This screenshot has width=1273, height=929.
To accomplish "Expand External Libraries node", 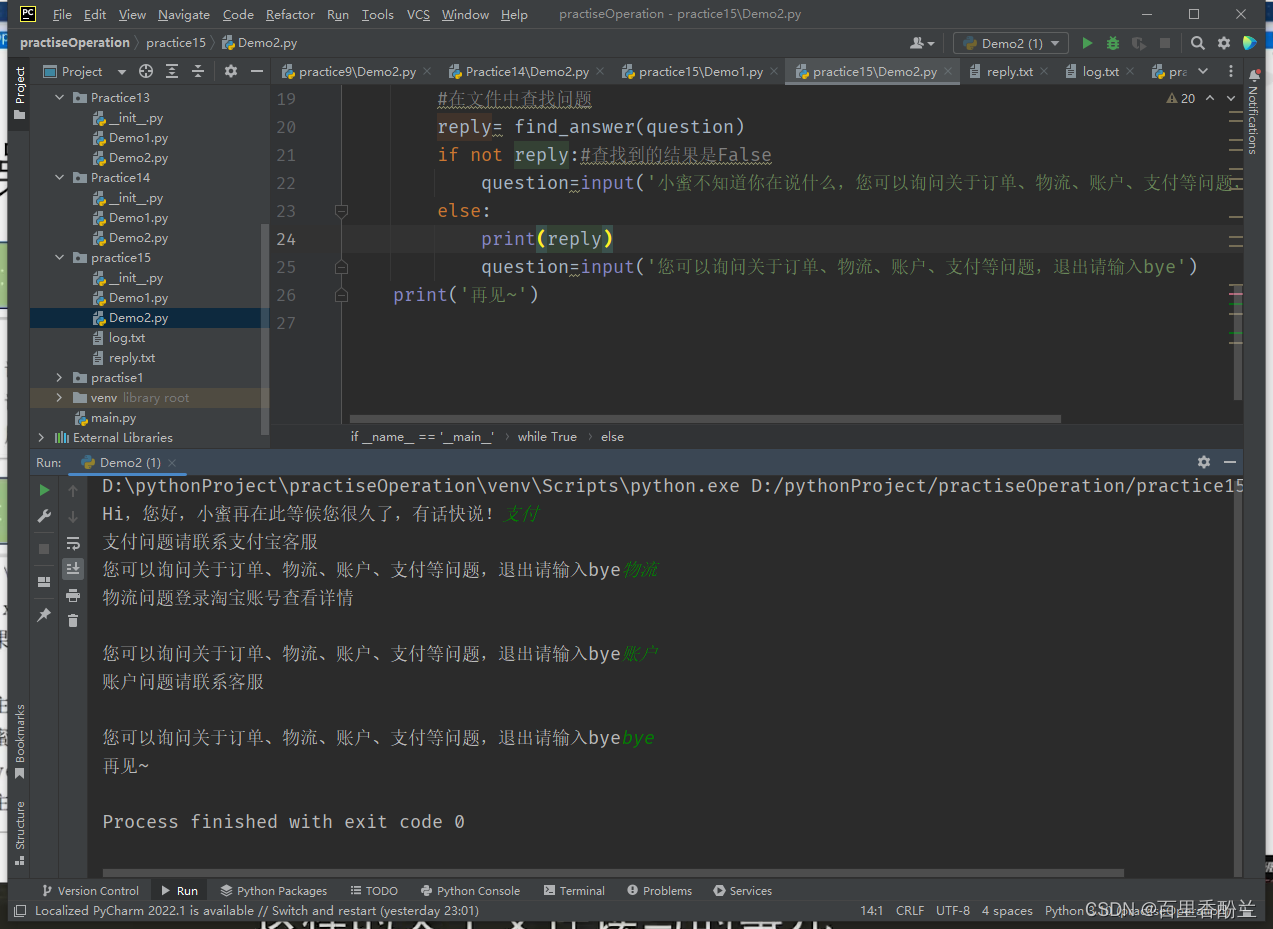I will click(x=41, y=437).
